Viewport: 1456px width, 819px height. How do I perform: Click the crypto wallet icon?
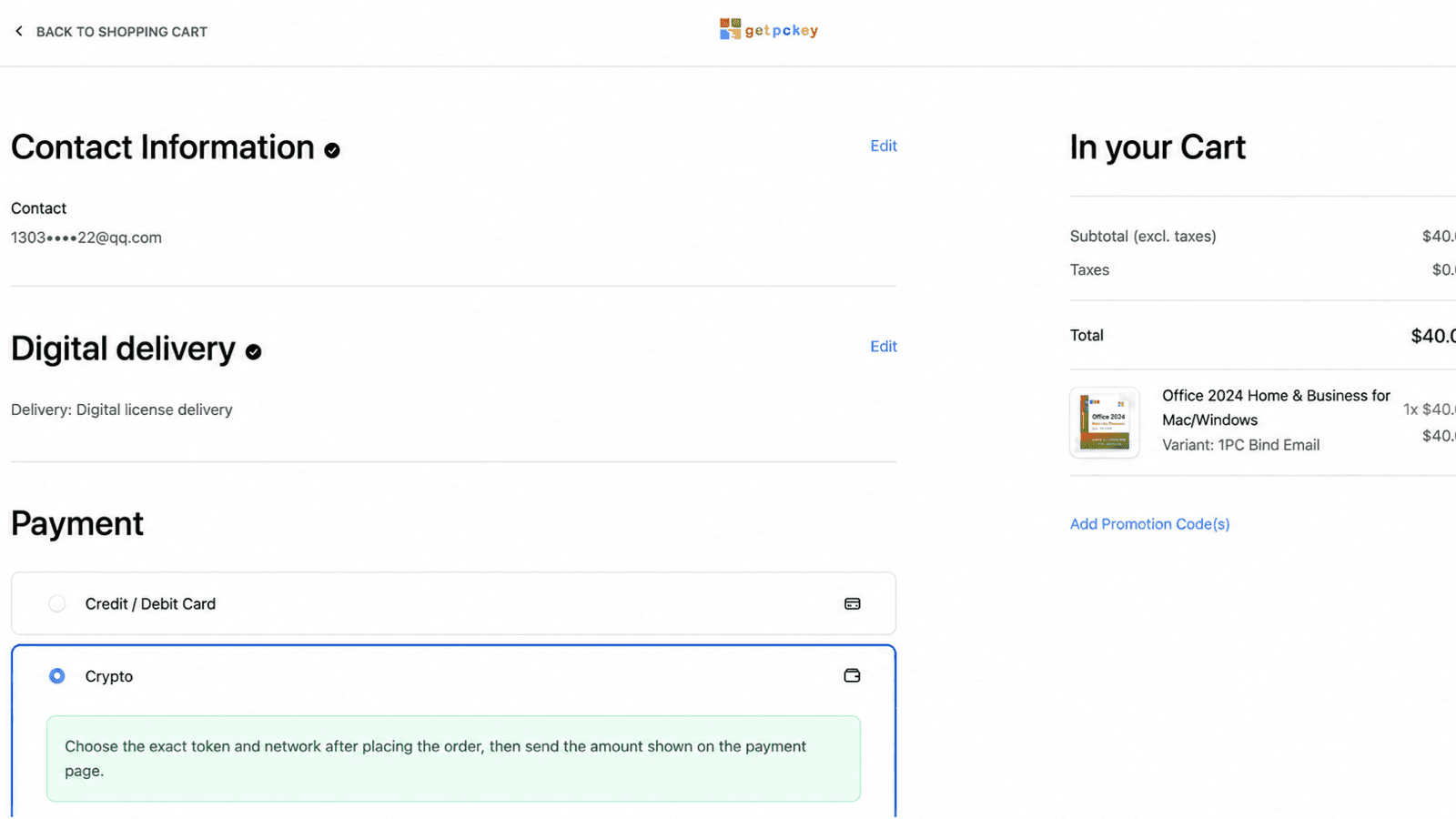[x=853, y=675]
